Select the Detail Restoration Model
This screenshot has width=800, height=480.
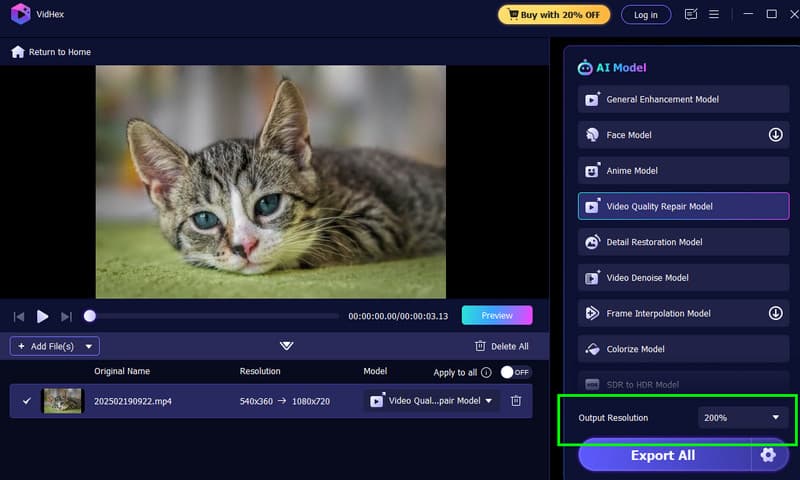[683, 242]
